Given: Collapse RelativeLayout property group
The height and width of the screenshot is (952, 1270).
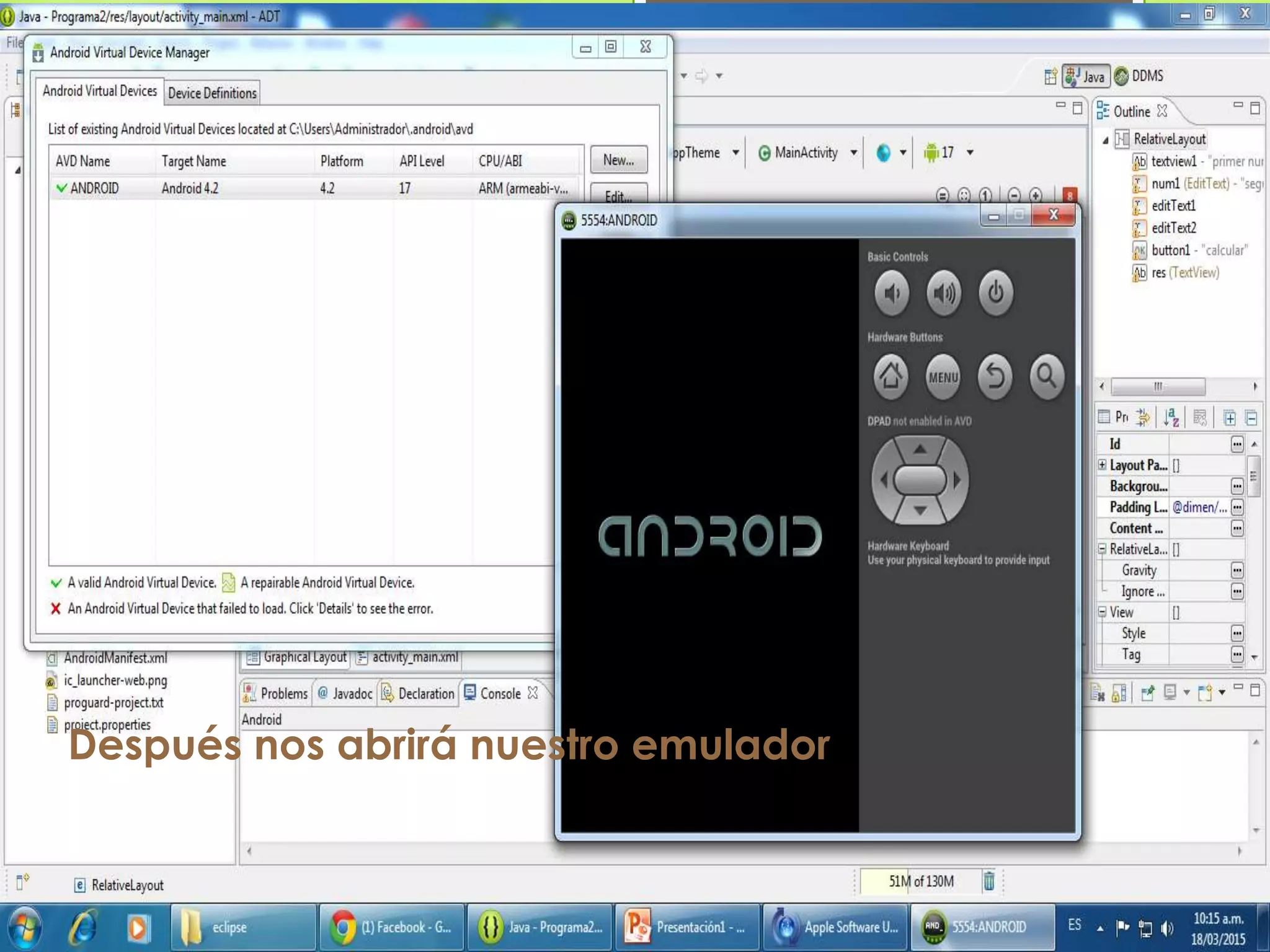Looking at the screenshot, I should tap(1102, 549).
